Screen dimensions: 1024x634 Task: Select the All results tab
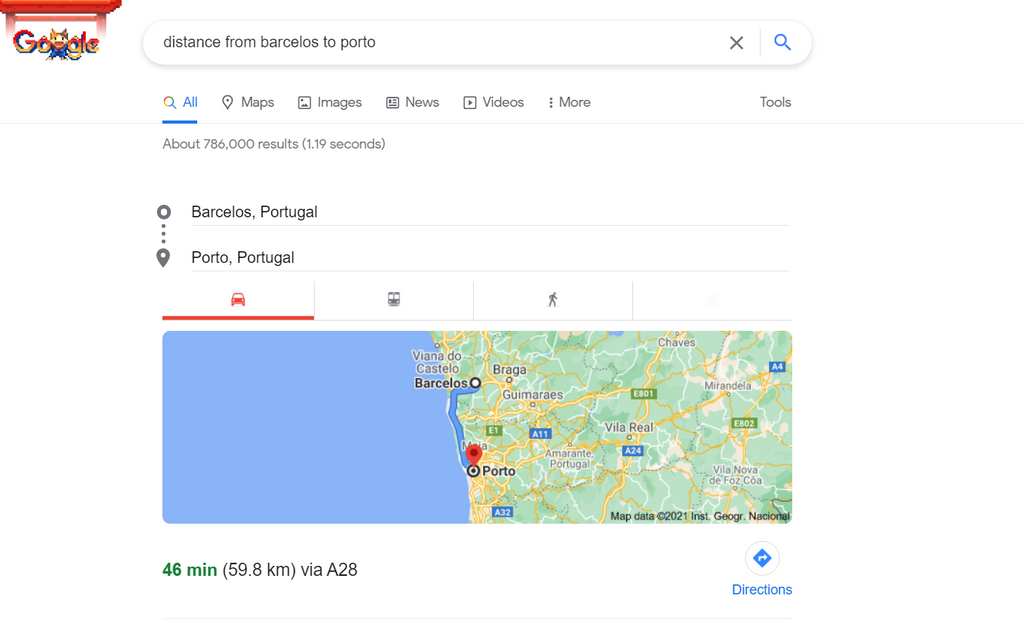(180, 102)
